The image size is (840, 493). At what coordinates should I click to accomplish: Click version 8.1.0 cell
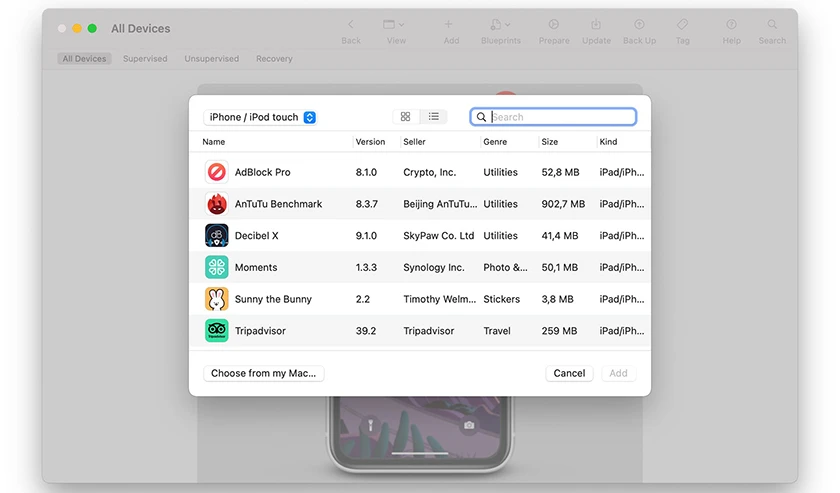366,172
